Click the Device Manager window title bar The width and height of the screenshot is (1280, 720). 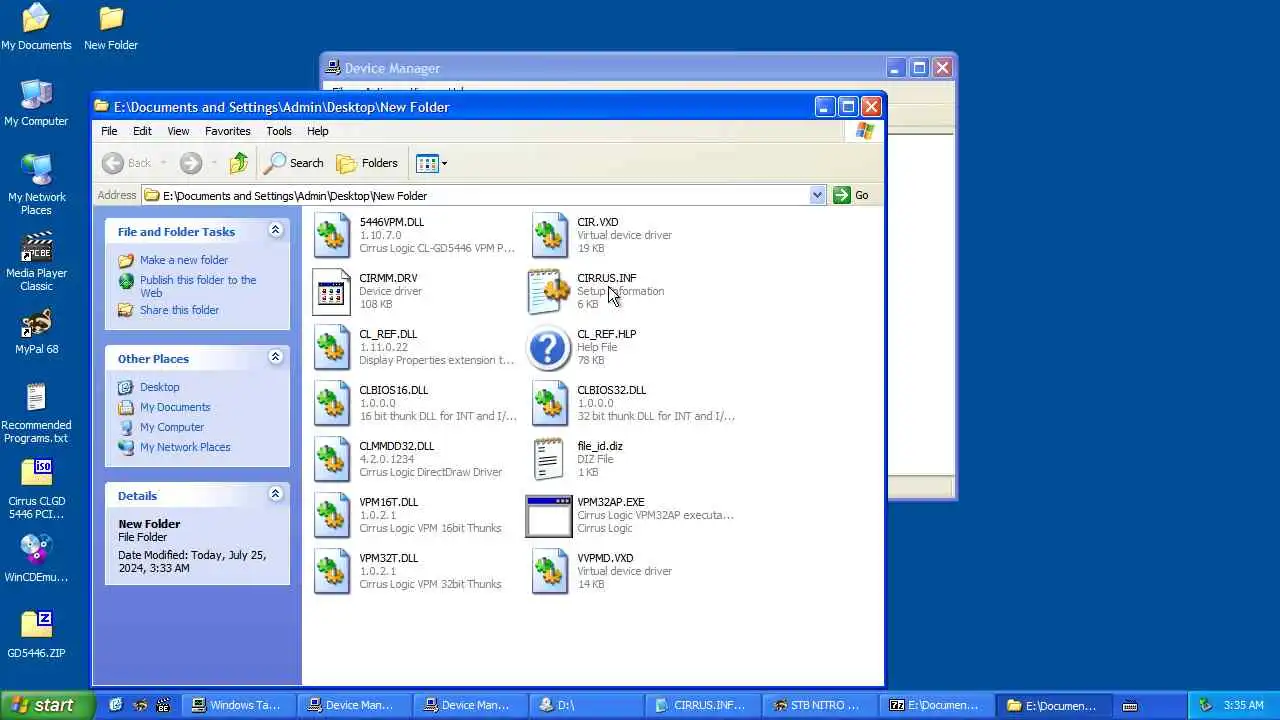coord(604,68)
